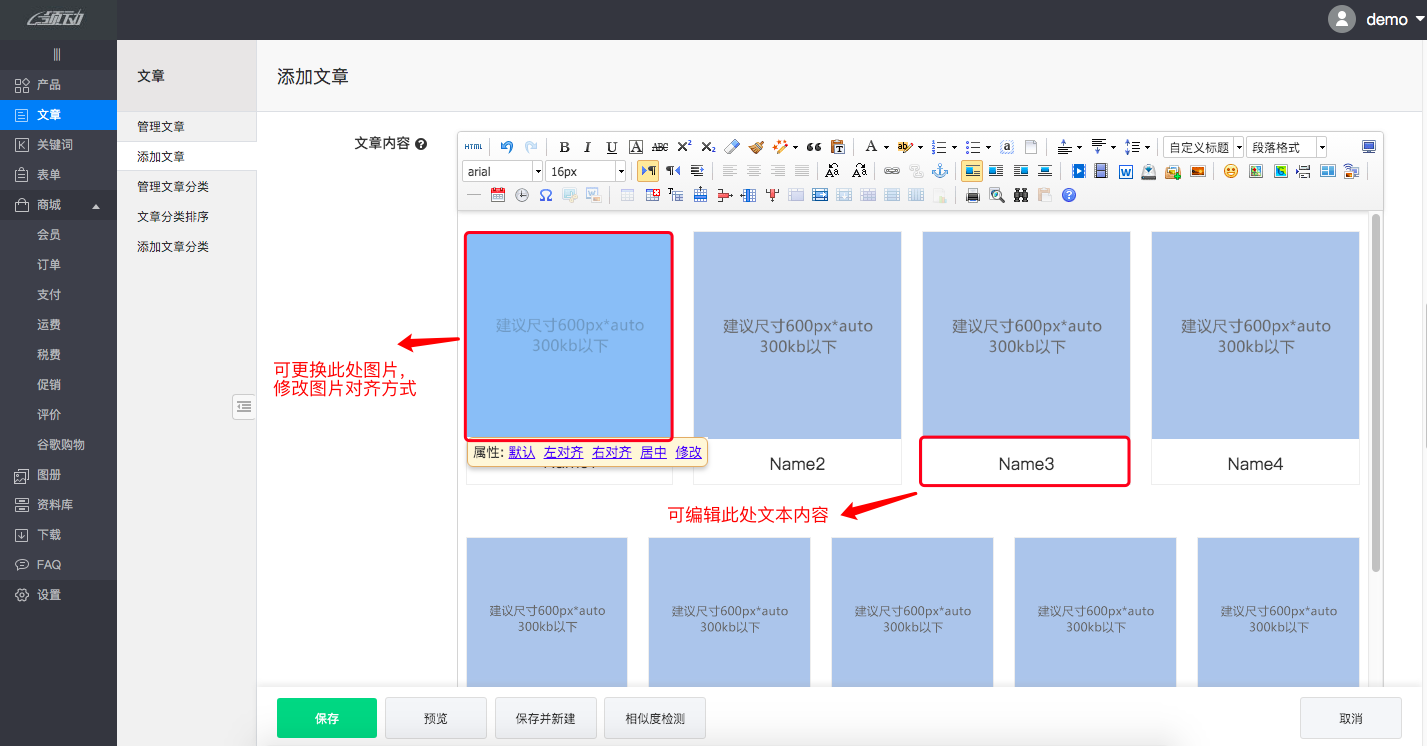Open editor help with the question mark icon
Image resolution: width=1427 pixels, height=746 pixels.
coord(1069,196)
